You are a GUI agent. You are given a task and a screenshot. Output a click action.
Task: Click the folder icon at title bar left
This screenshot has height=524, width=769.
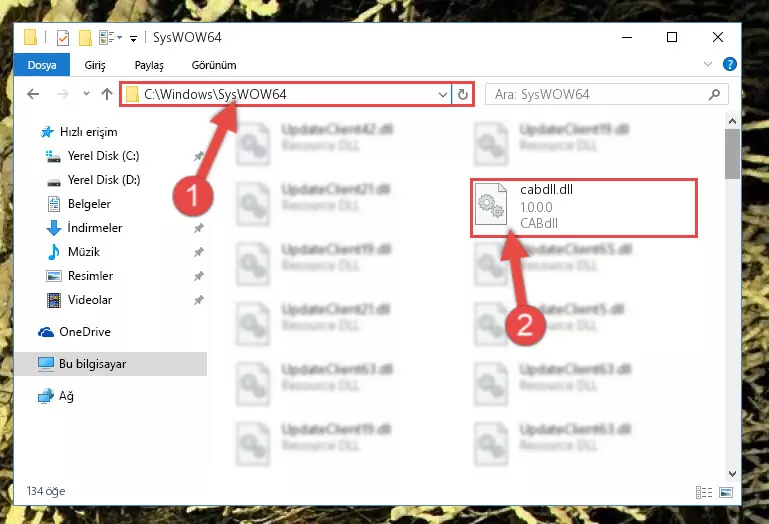30,37
